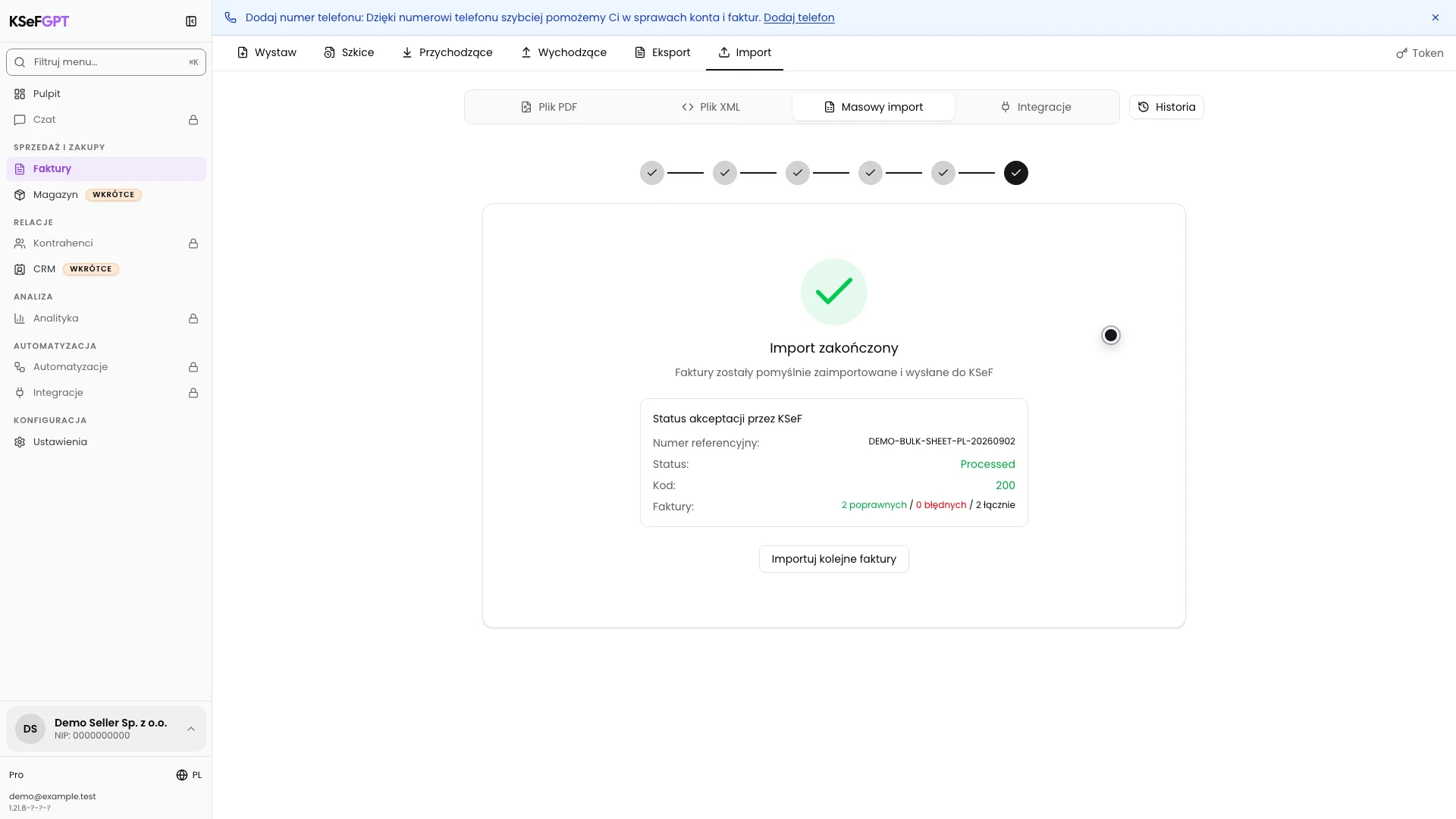Change language via the PL globe

pos(189,775)
